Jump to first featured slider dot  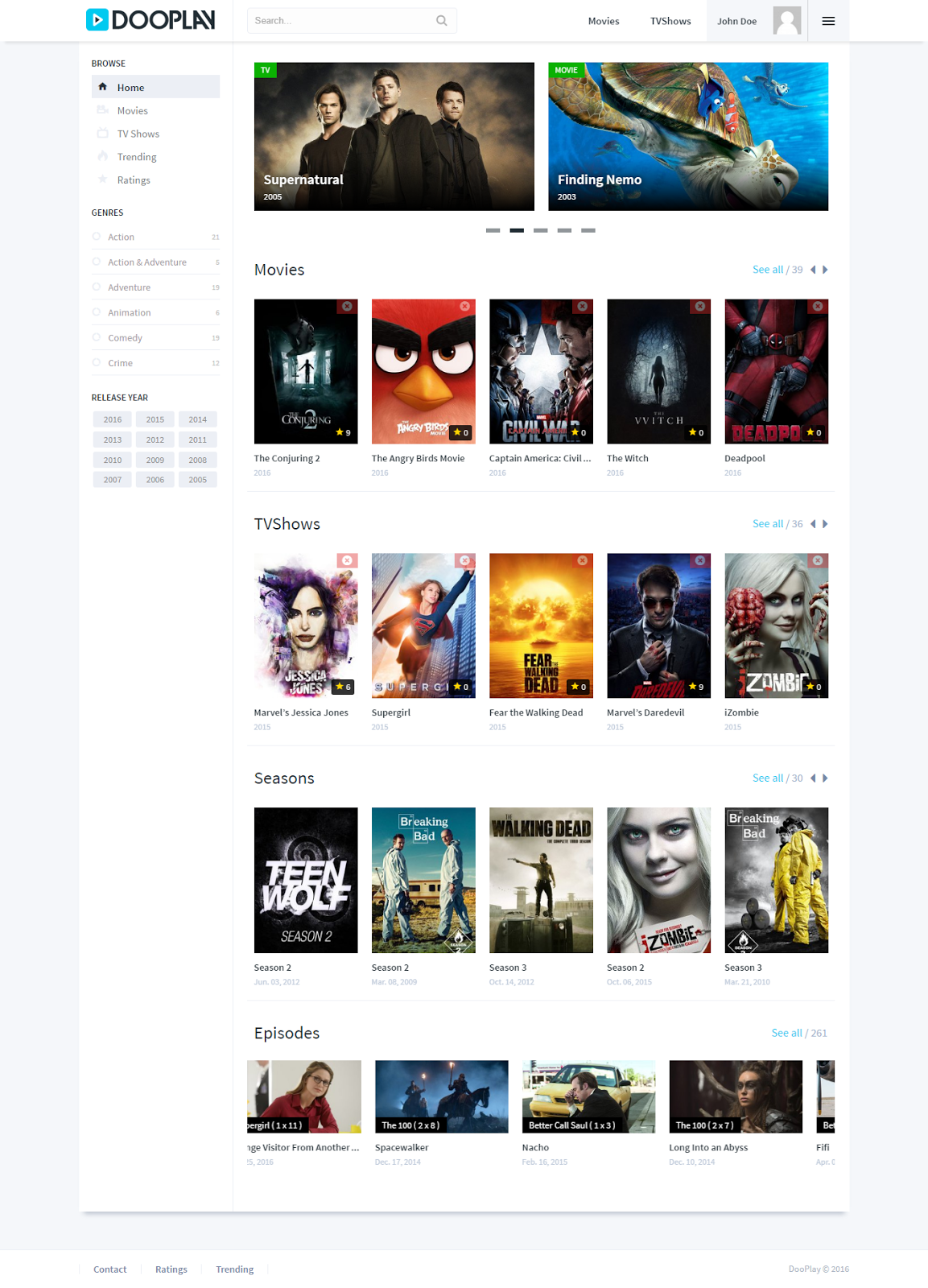coord(493,230)
